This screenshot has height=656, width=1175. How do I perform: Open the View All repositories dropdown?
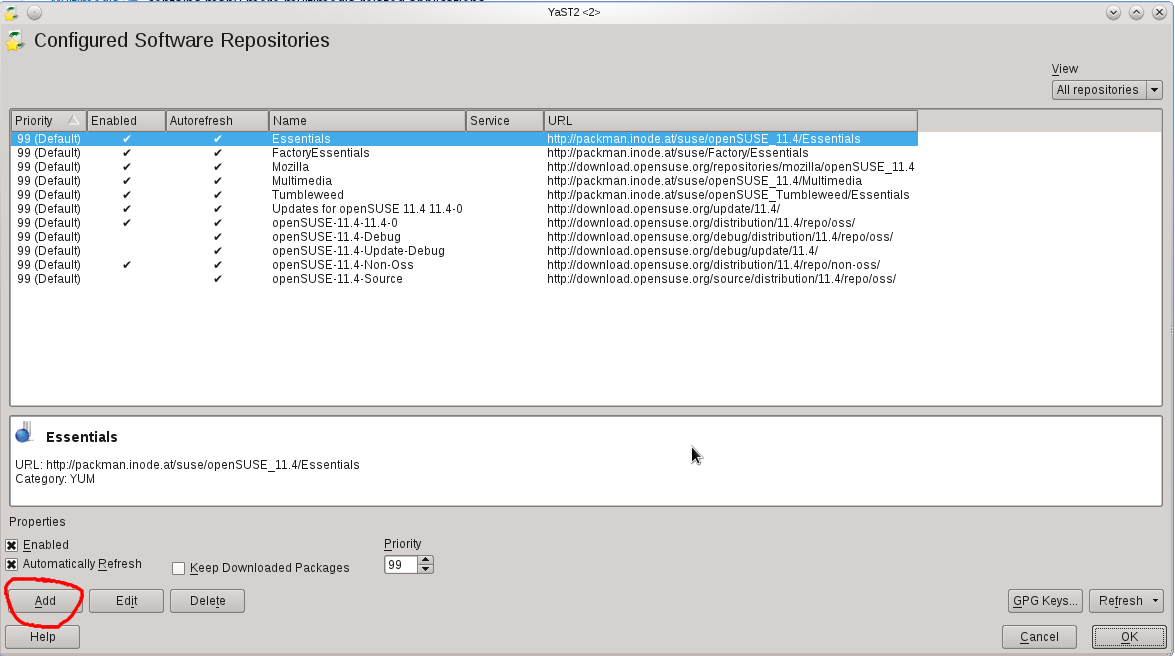click(1106, 90)
